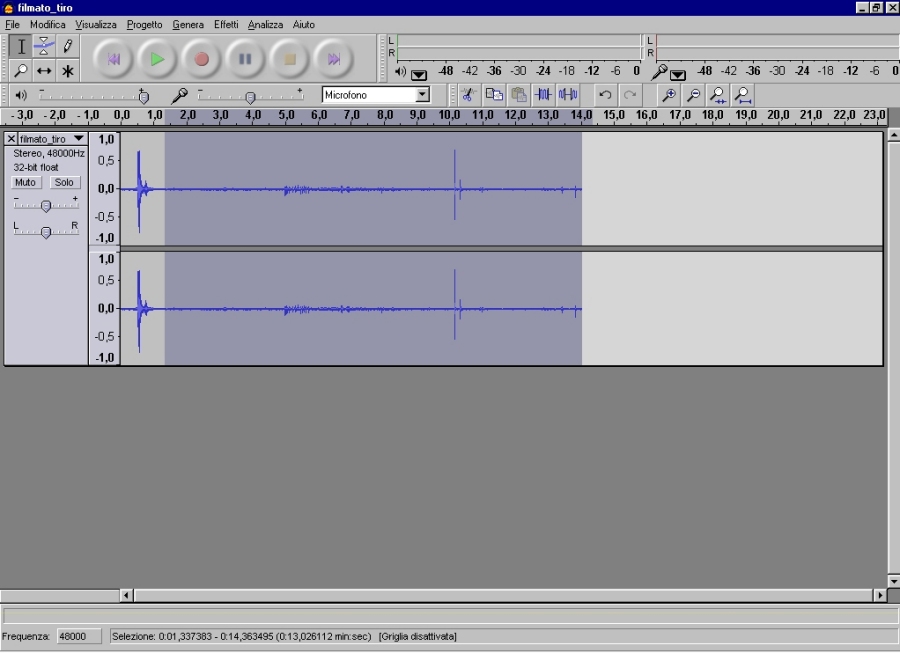Screen dimensions: 900x653
Task: Click the input volume slider thumb
Action: click(250, 97)
